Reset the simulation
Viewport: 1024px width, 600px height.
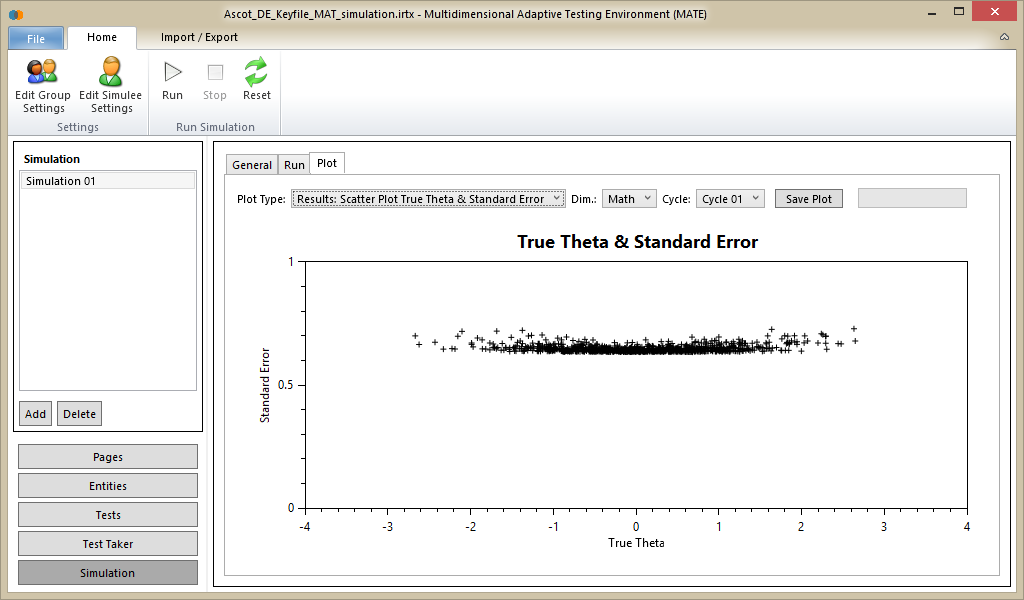tap(257, 80)
